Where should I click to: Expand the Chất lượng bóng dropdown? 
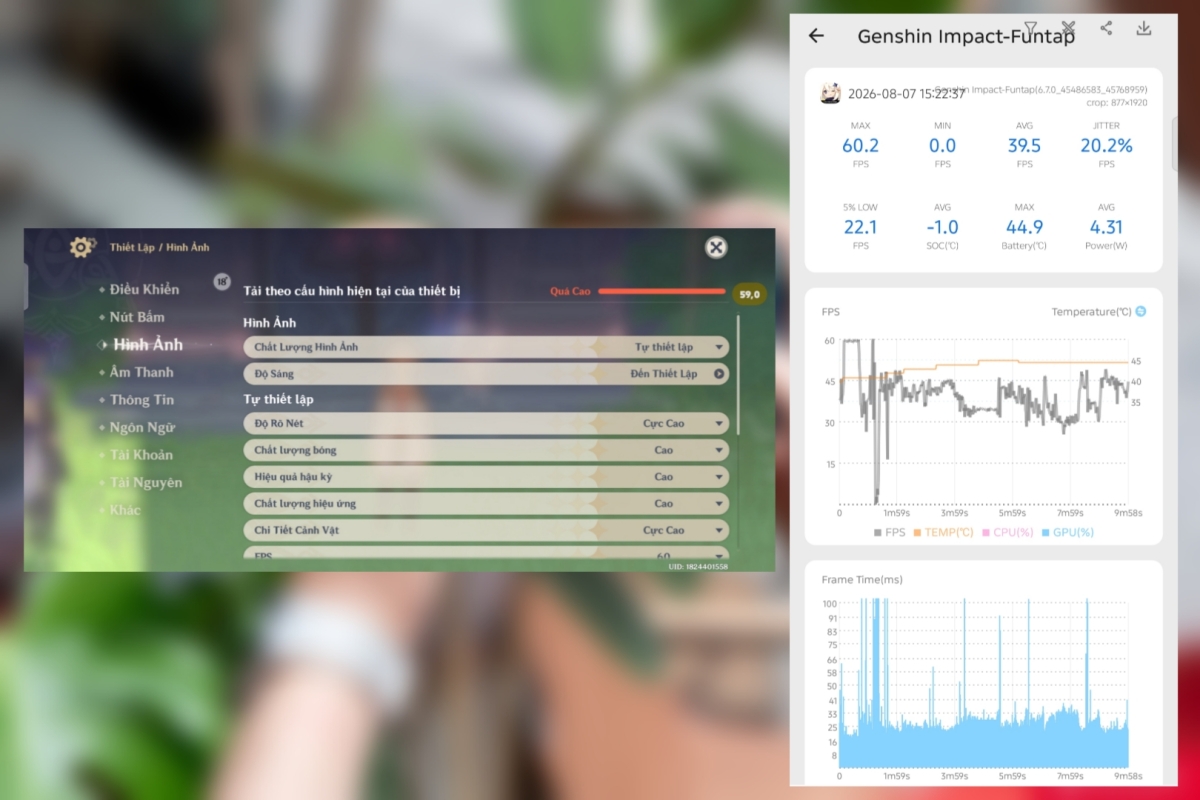click(x=486, y=450)
